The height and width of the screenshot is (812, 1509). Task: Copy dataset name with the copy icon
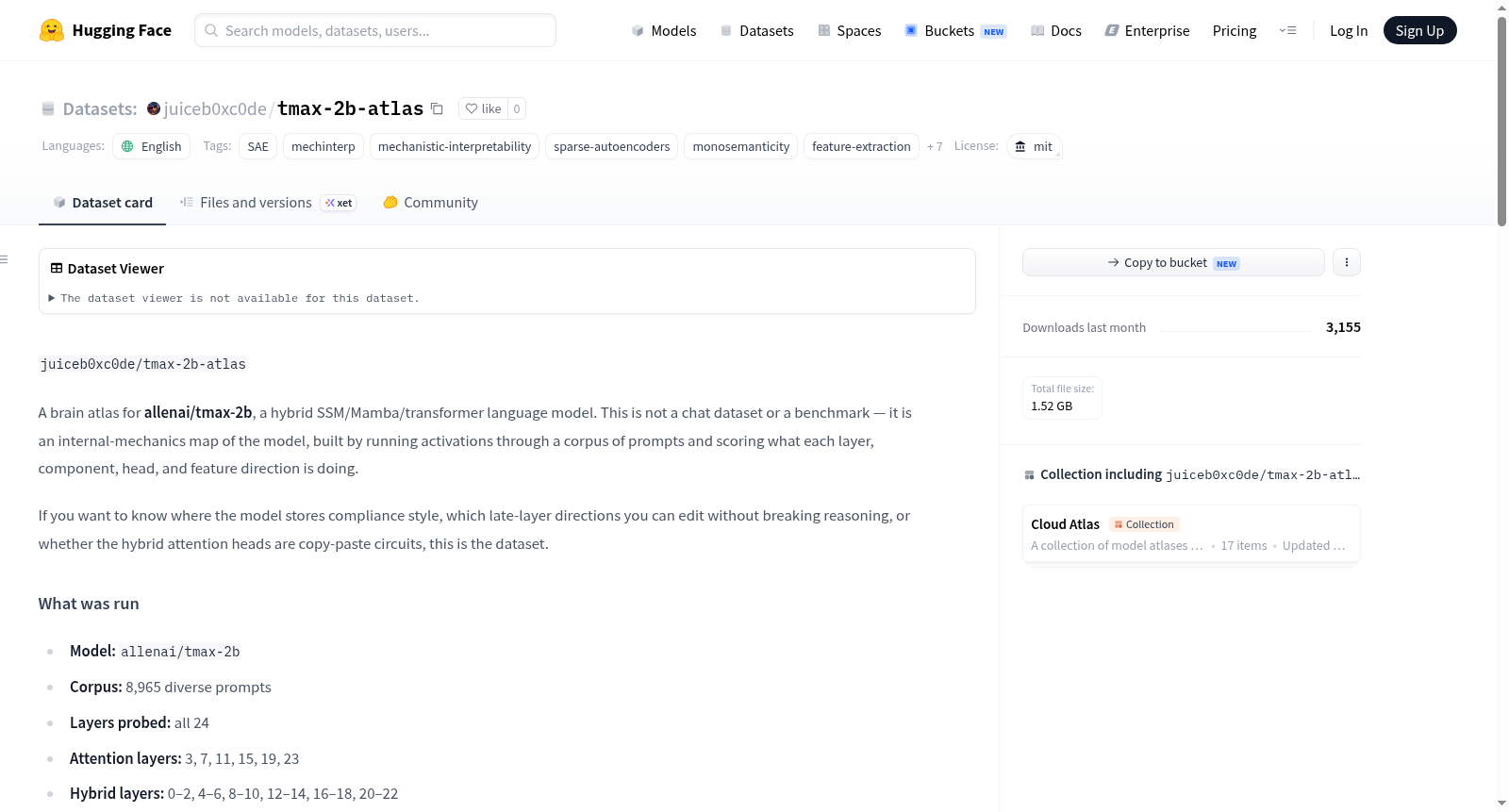tap(437, 108)
